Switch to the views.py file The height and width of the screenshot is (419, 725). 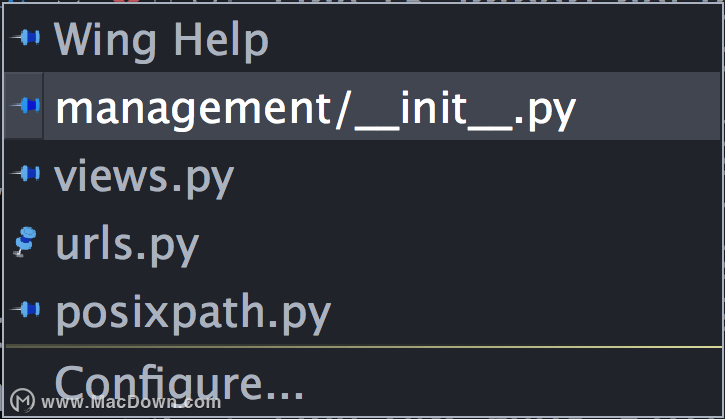coord(144,178)
